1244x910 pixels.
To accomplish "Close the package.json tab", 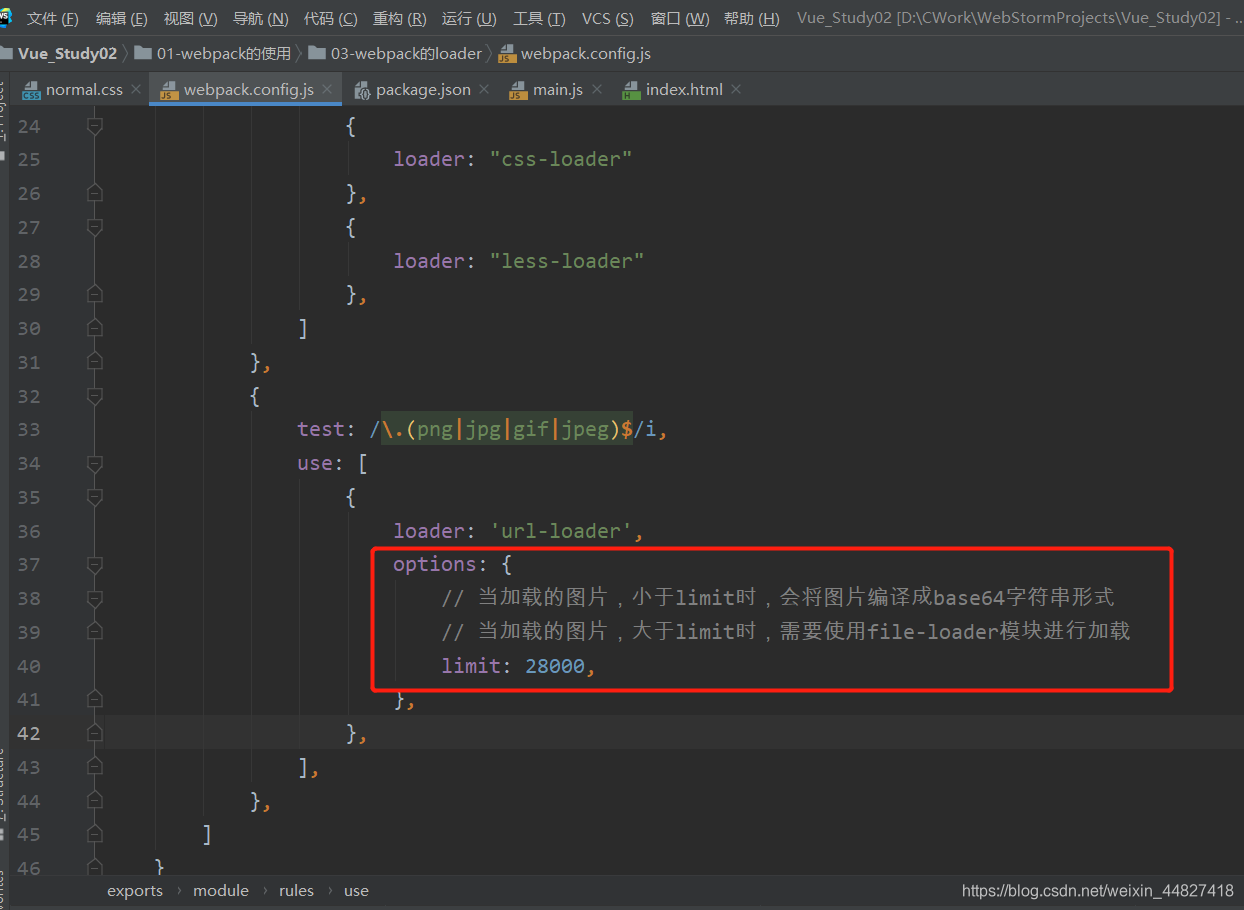I will pyautogui.click(x=484, y=89).
